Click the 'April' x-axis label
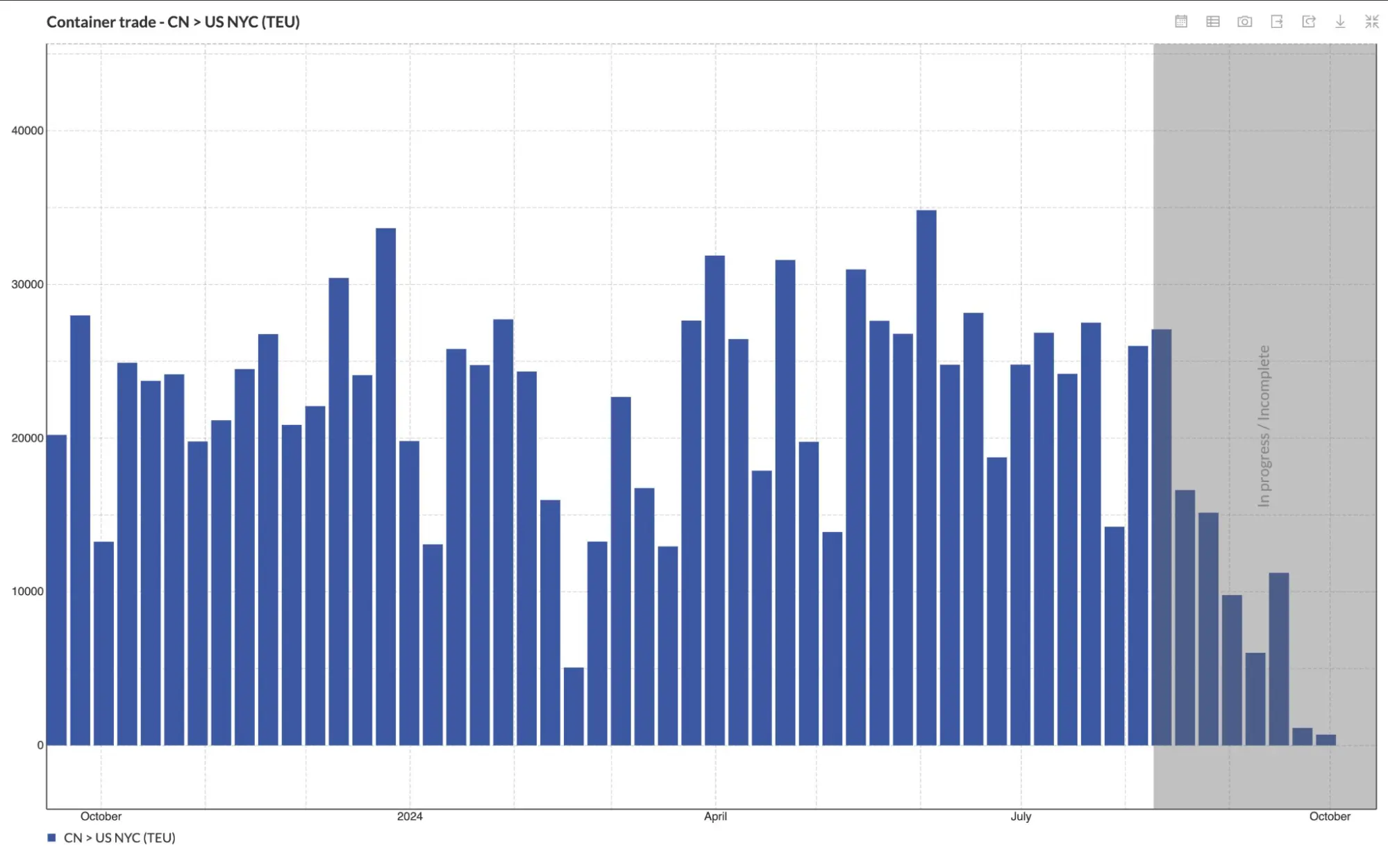1388x868 pixels. [x=715, y=816]
